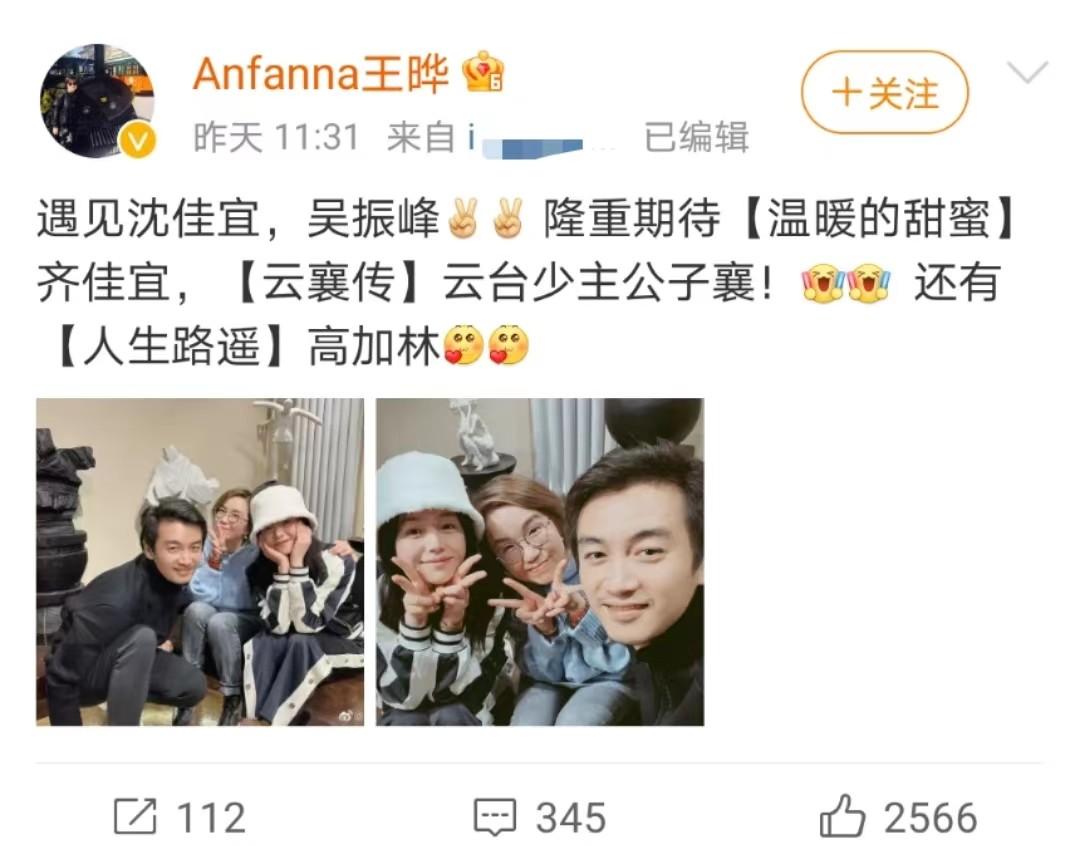This screenshot has width=1080, height=846.
Task: Tap the yellow verified V badge
Action: tap(138, 141)
